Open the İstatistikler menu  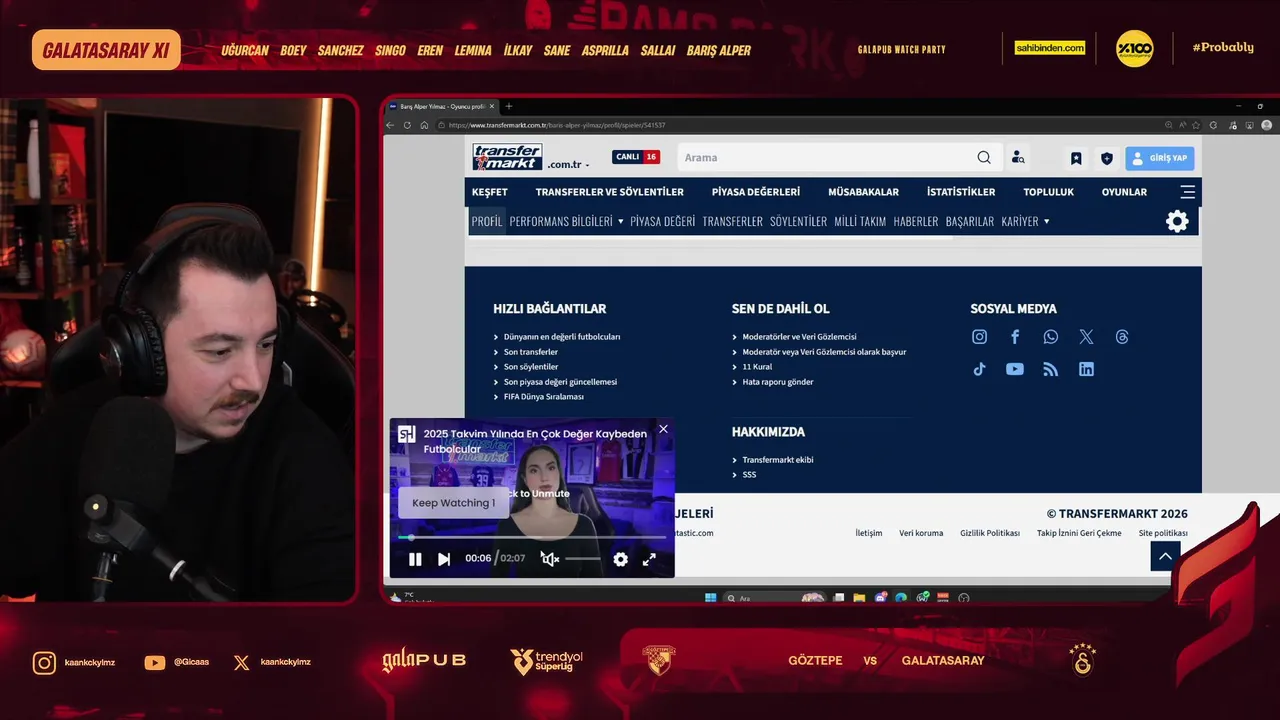pyautogui.click(x=961, y=192)
